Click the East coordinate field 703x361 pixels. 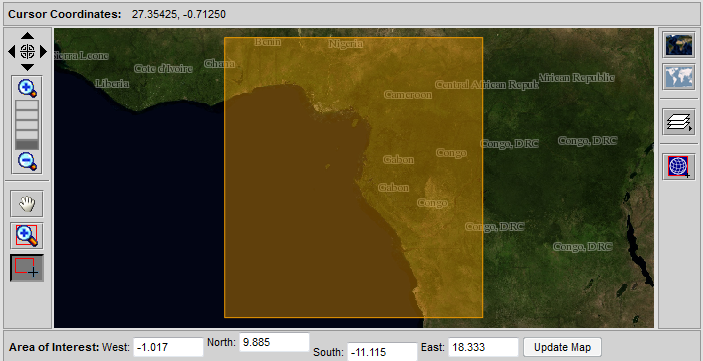(483, 348)
